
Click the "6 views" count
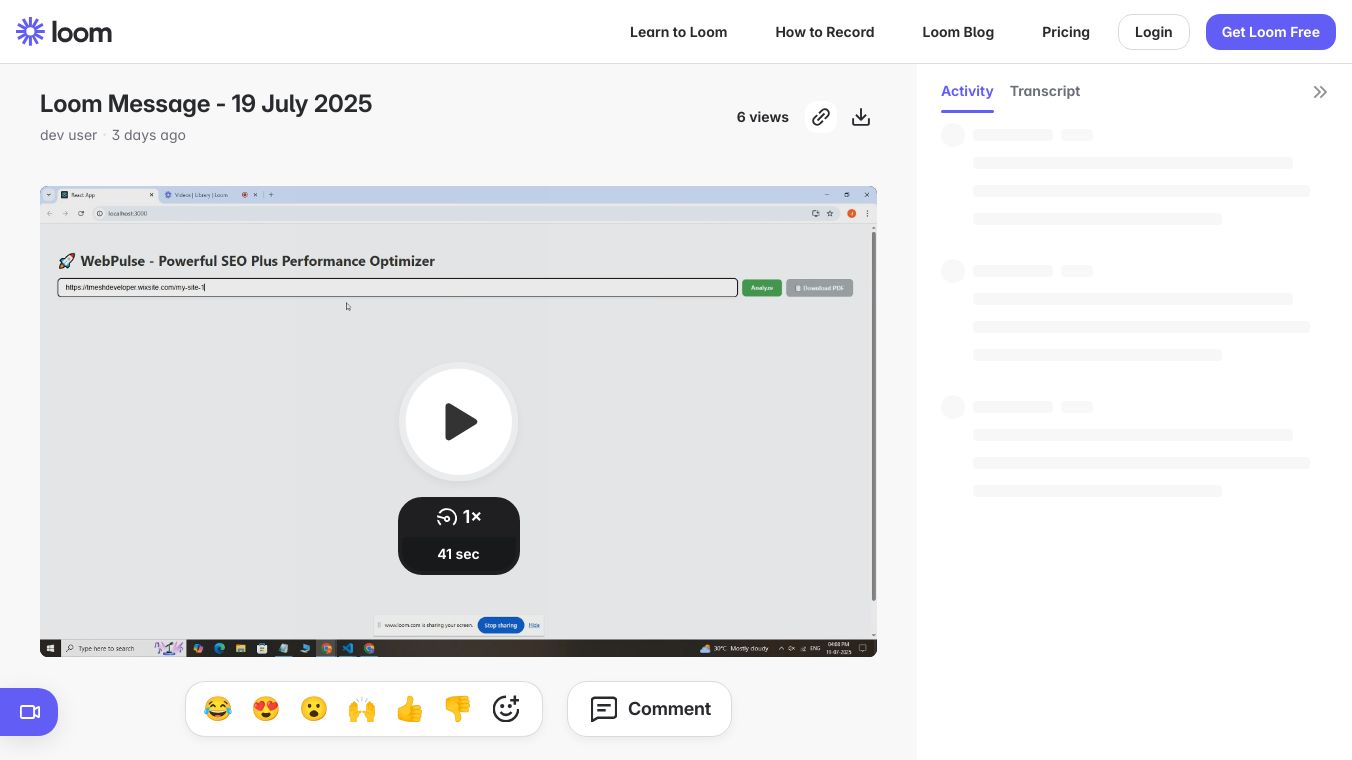pyautogui.click(x=763, y=117)
